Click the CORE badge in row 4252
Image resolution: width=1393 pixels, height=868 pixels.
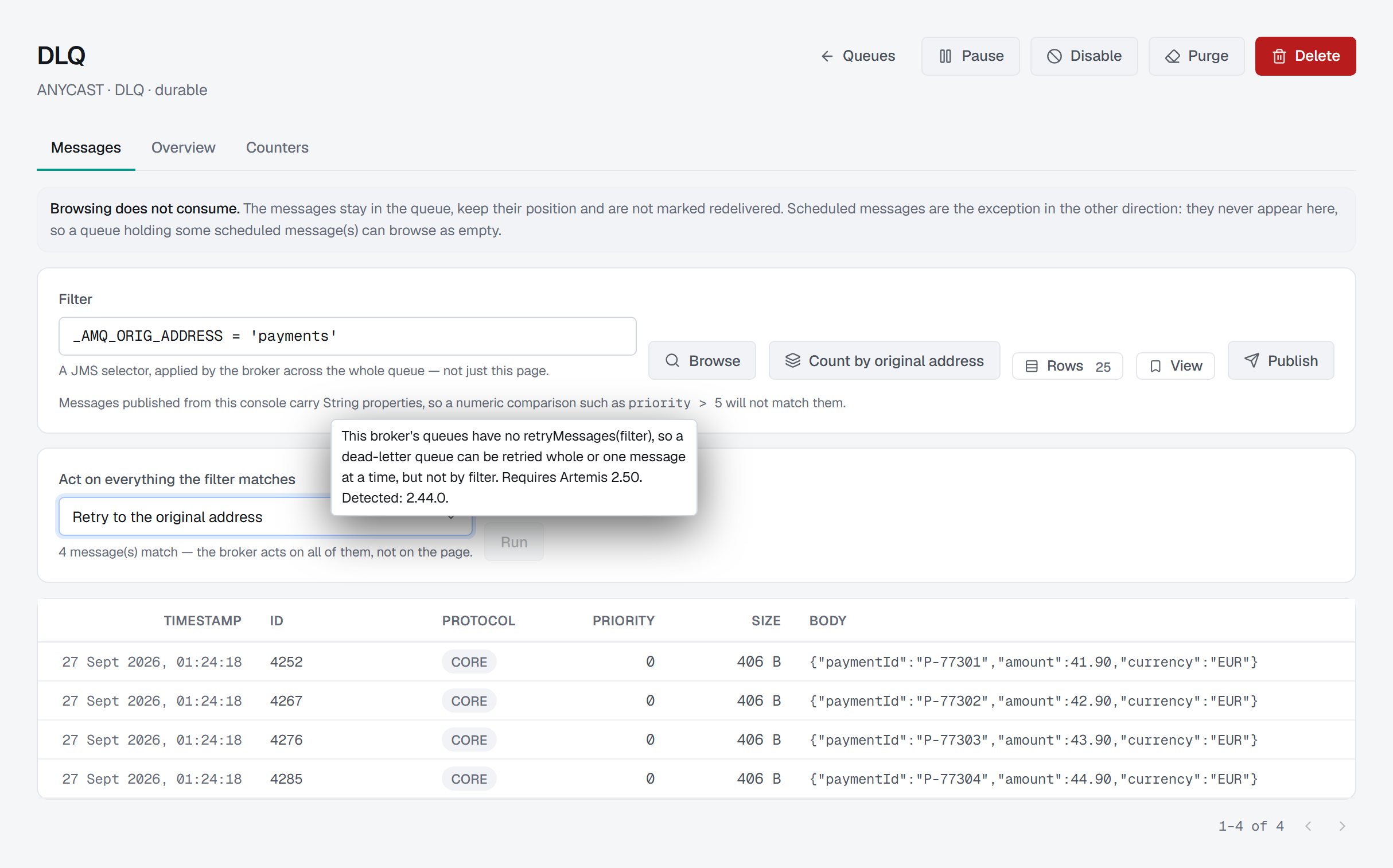click(469, 661)
